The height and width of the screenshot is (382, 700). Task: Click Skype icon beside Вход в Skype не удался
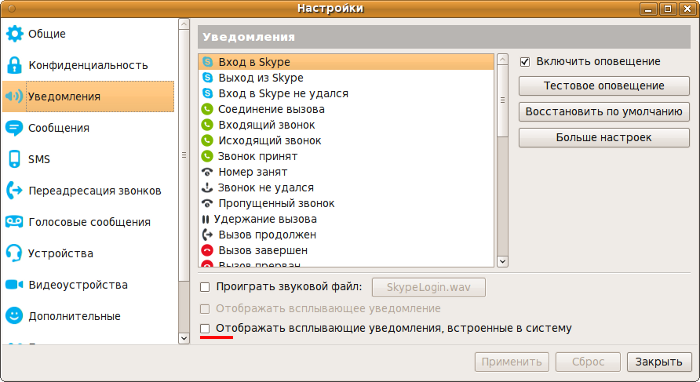coord(207,93)
